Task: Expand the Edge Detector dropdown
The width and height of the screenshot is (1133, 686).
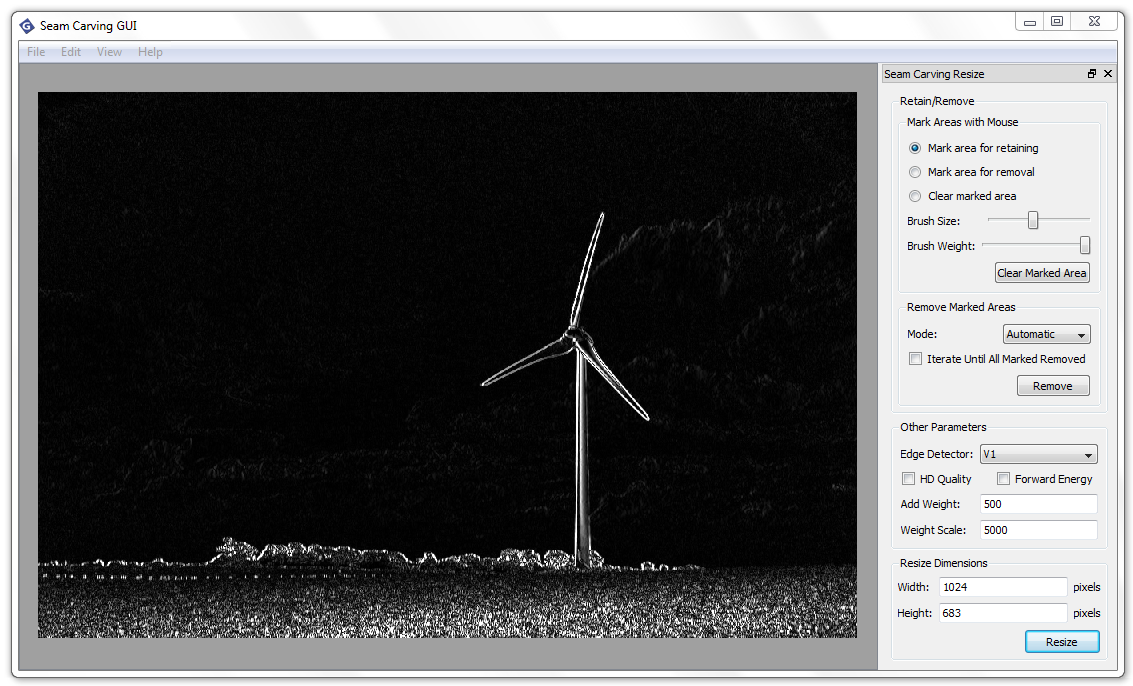Action: pyautogui.click(x=1038, y=454)
